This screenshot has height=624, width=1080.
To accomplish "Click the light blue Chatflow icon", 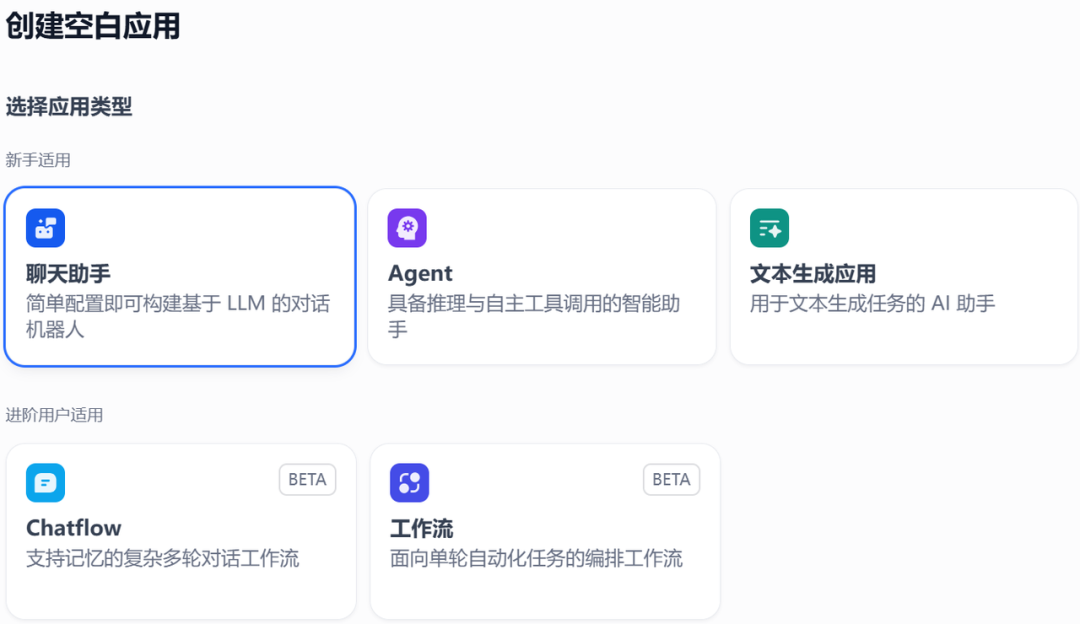I will coord(45,483).
